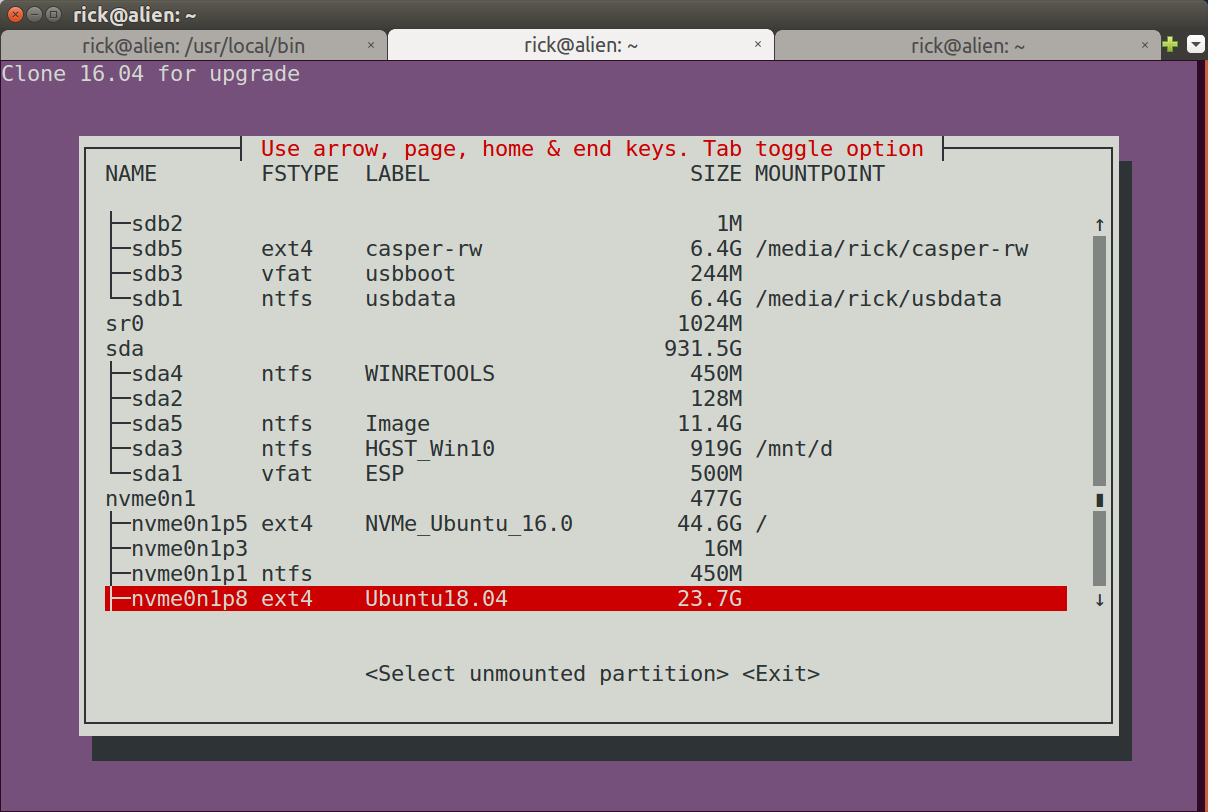Click the scrollbar thumb in the partition list

[1098, 498]
